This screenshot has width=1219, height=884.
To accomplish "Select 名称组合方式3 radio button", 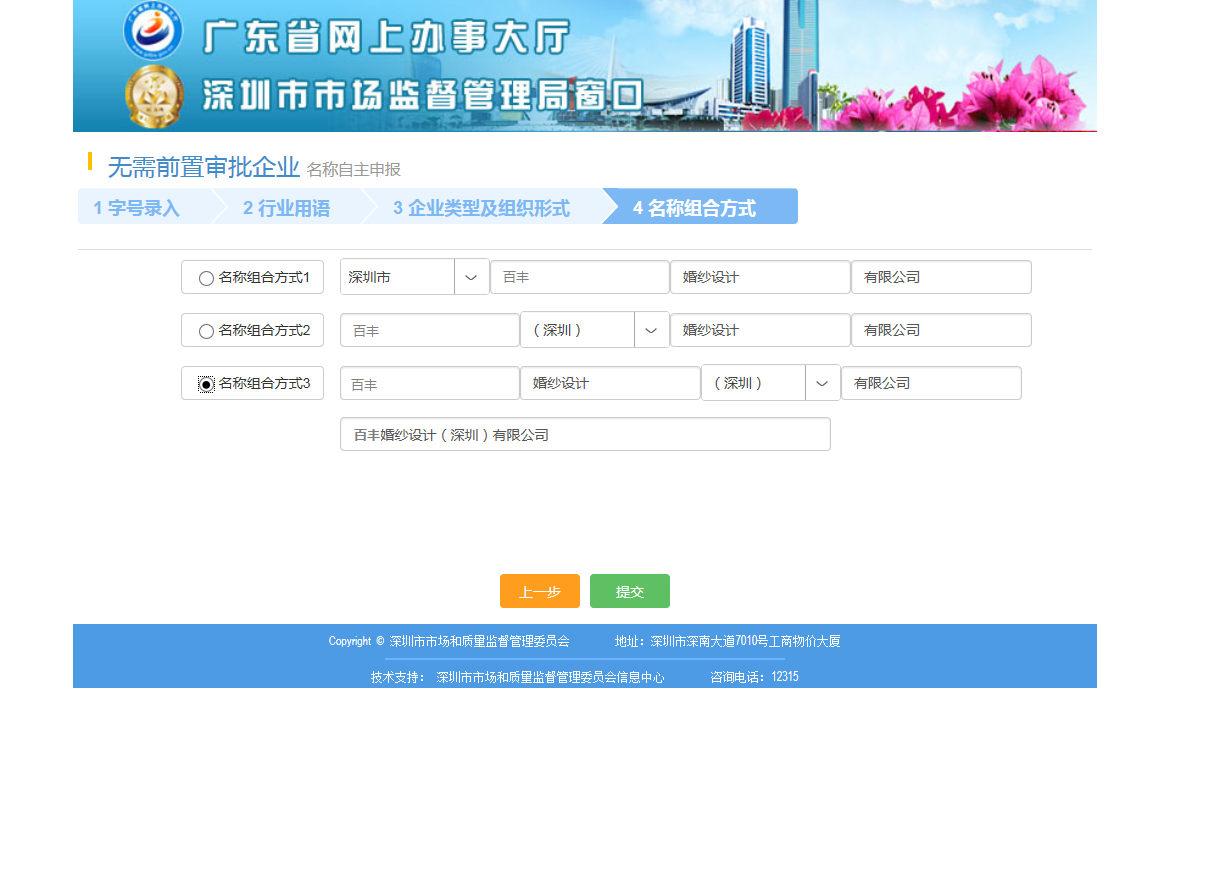I will 206,384.
